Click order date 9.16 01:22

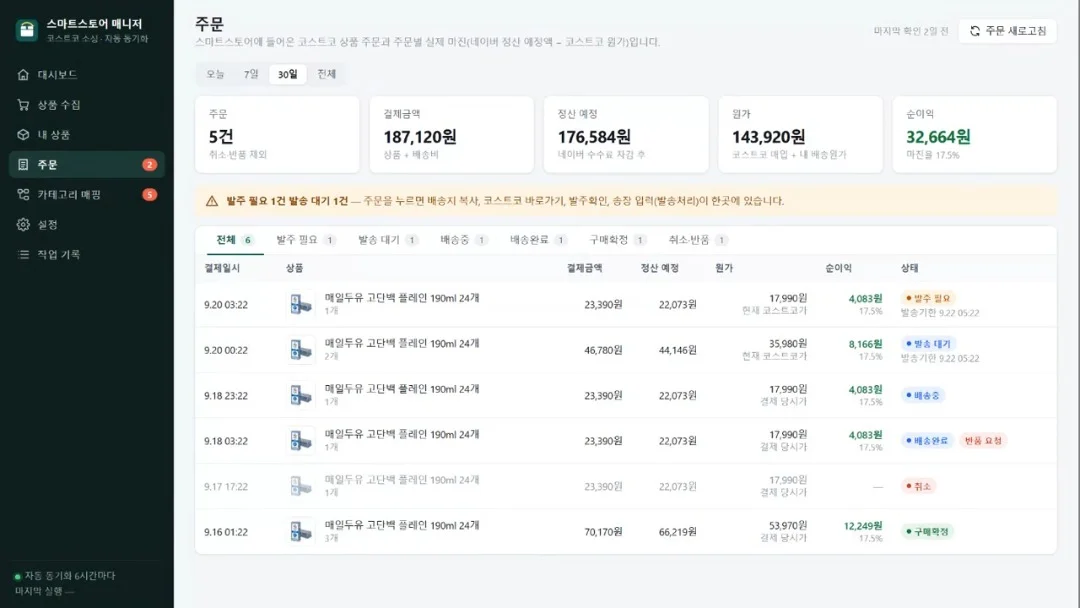point(226,532)
